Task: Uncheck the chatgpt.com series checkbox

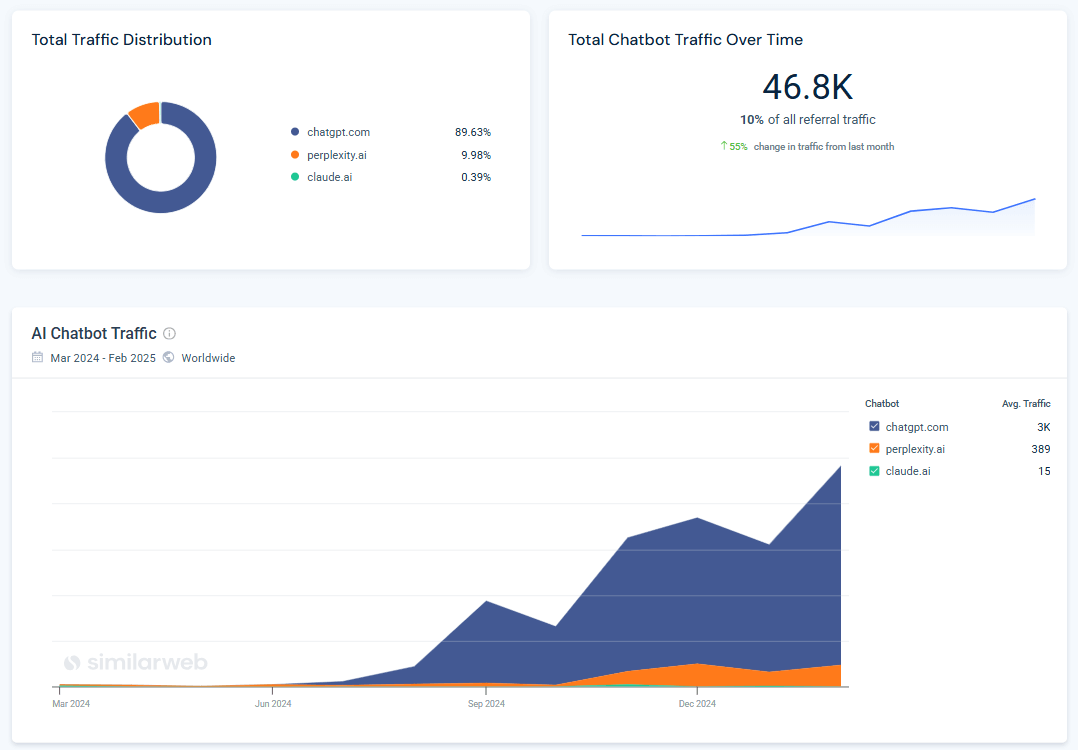Action: [x=873, y=427]
